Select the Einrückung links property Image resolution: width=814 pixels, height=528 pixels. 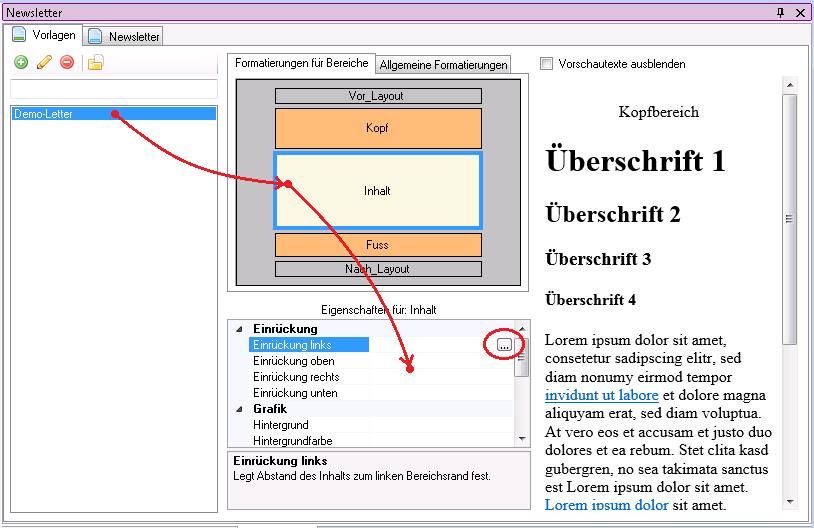[x=309, y=345]
